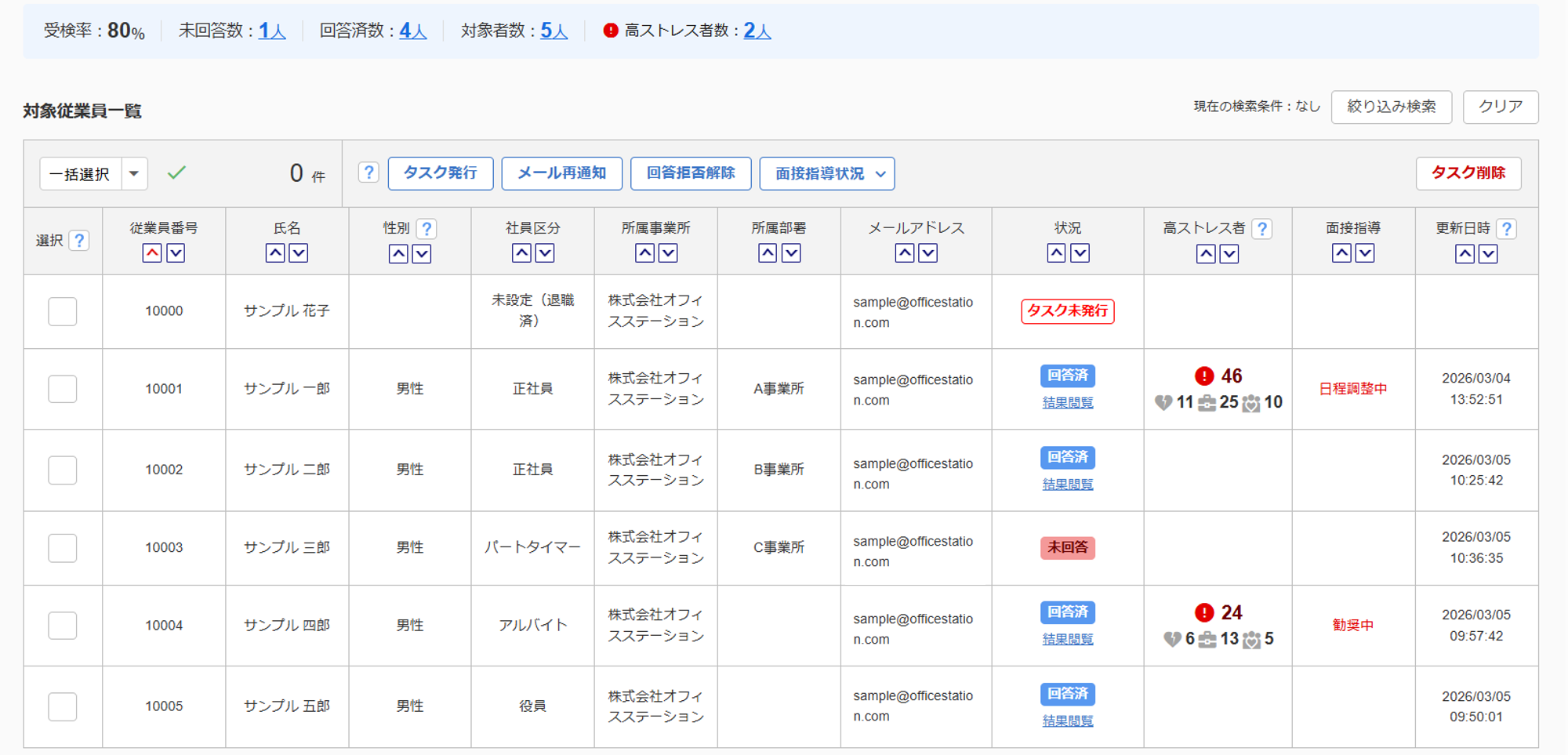Sort 状況 column ascending arrow
Screen dimensions: 1568x755
click(1056, 253)
